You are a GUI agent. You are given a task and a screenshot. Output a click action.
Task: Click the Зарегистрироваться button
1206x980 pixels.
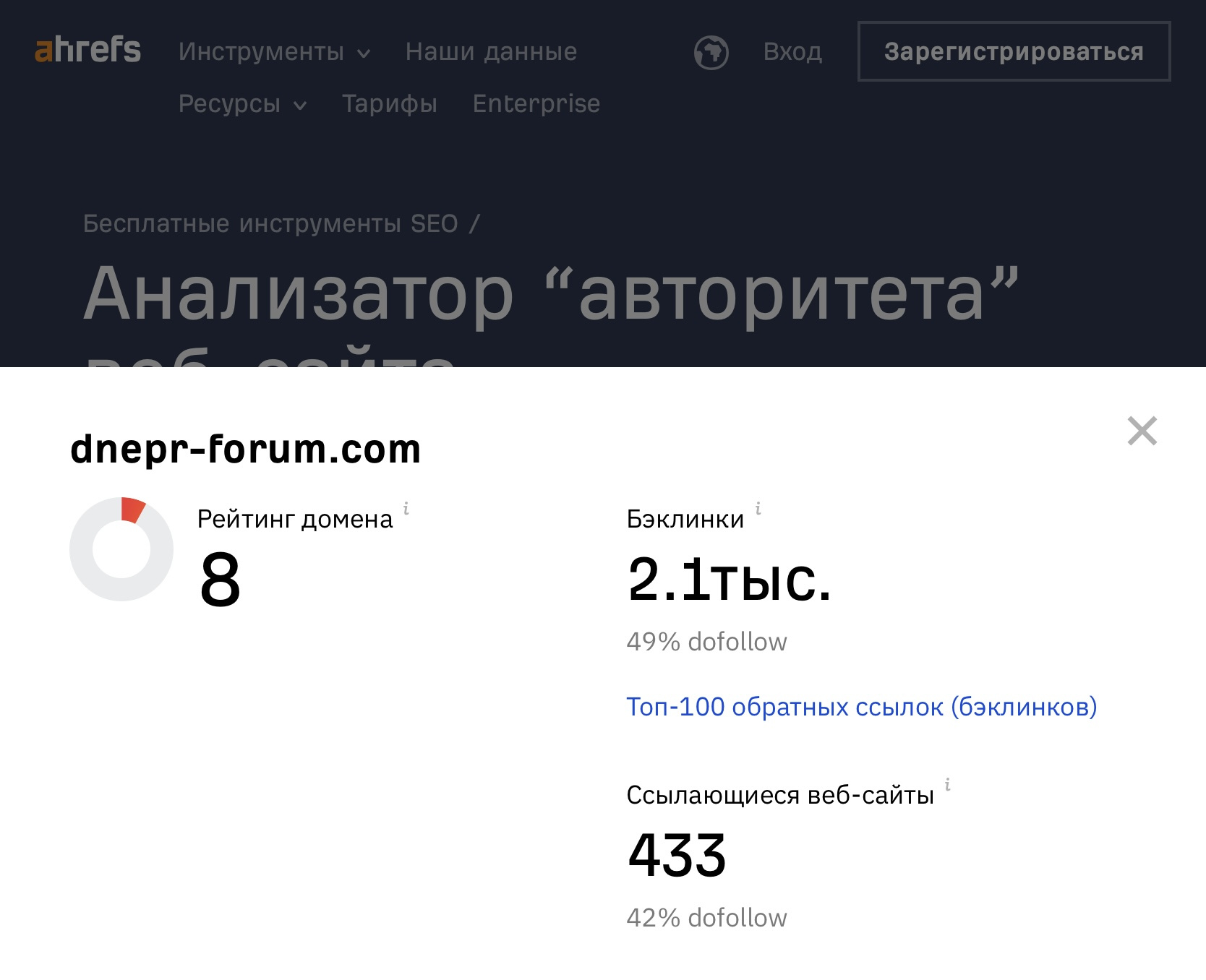tap(1014, 51)
